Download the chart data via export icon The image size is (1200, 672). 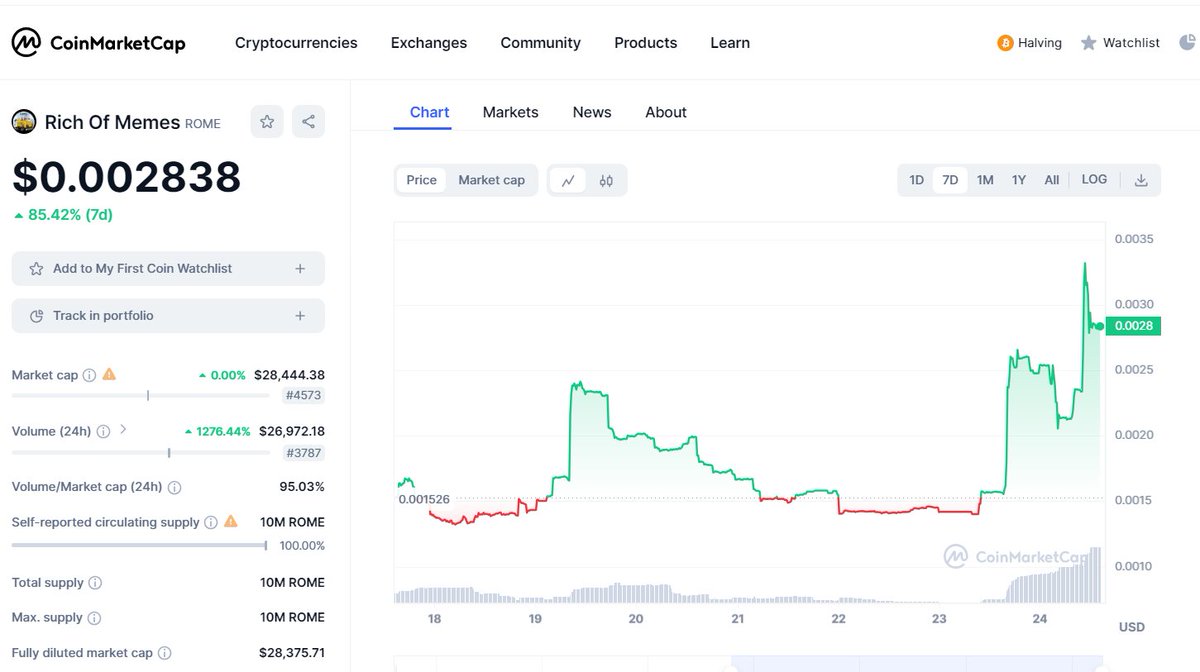(1141, 180)
